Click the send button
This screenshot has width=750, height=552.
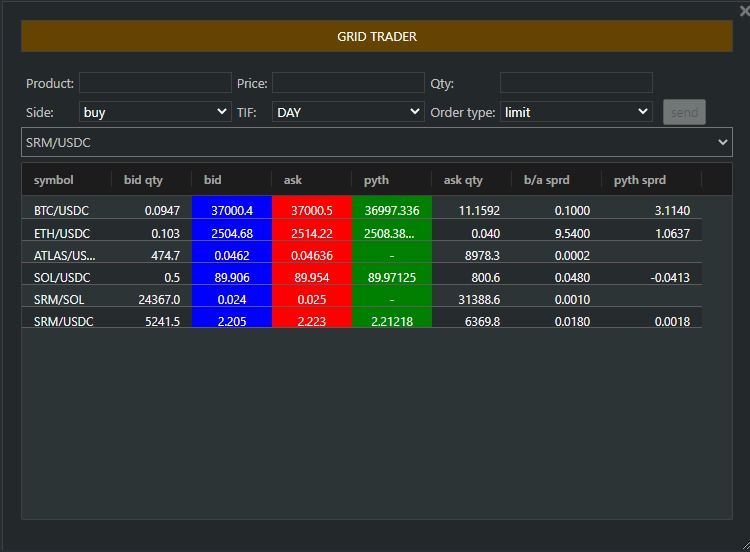pos(684,112)
